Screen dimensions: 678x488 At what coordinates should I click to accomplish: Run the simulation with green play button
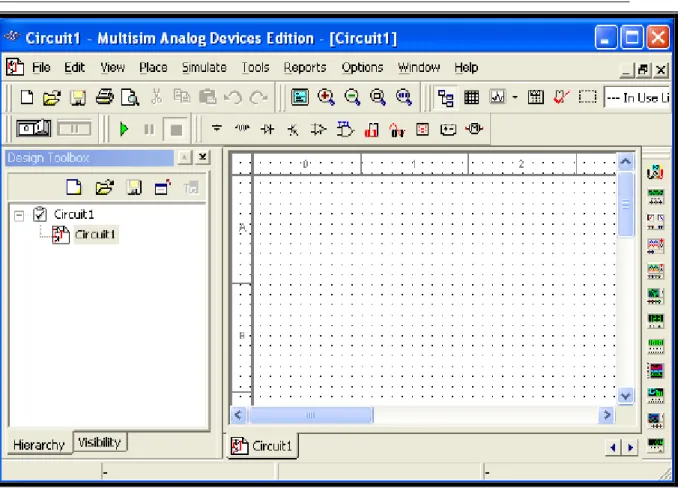(x=124, y=129)
